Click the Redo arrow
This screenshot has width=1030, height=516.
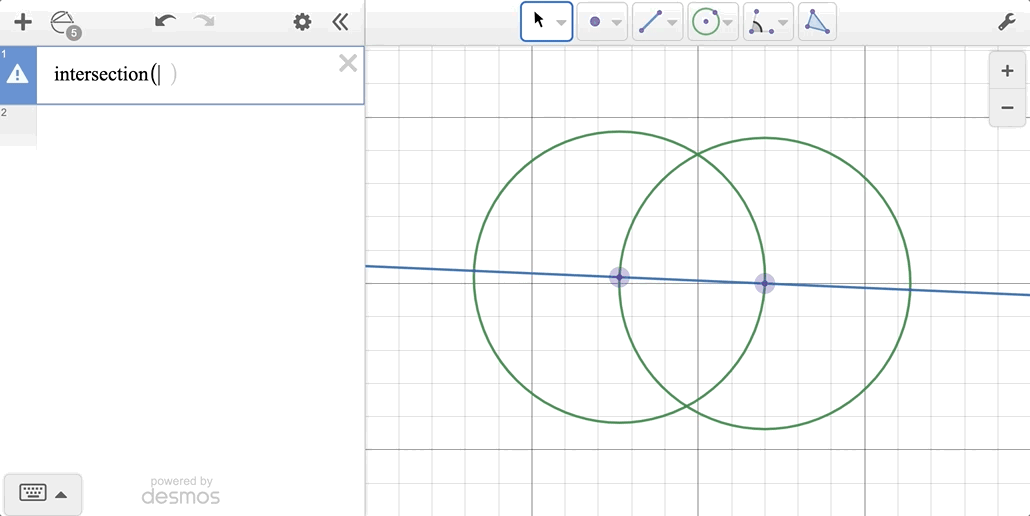point(204,22)
